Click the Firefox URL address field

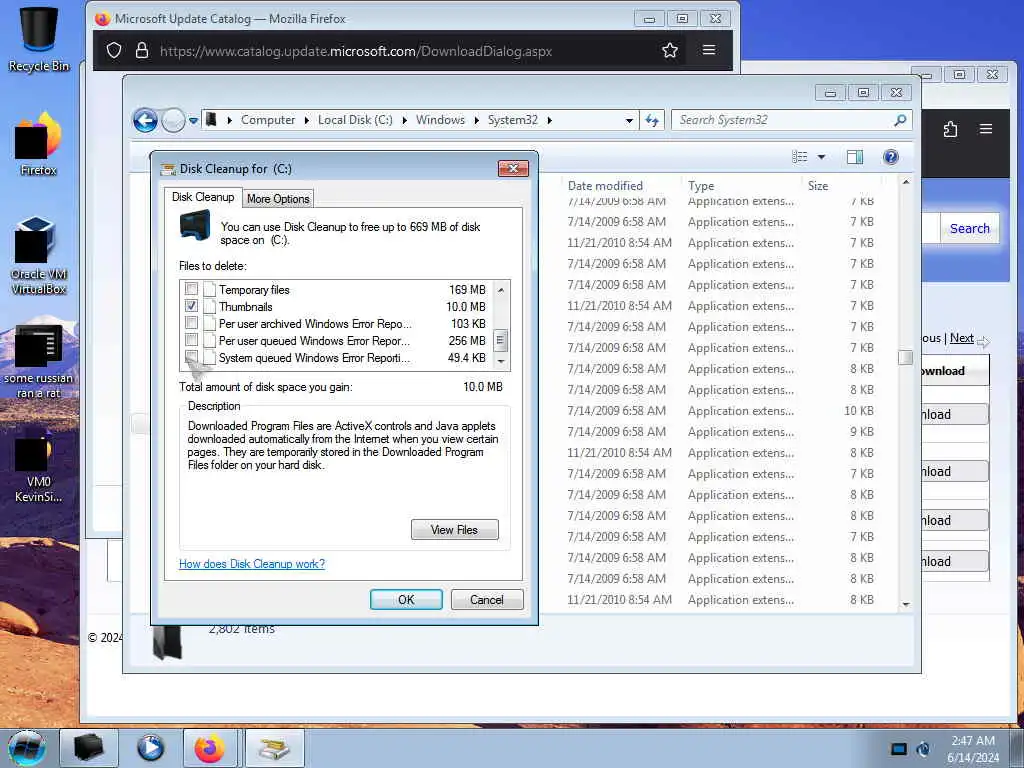click(x=356, y=51)
